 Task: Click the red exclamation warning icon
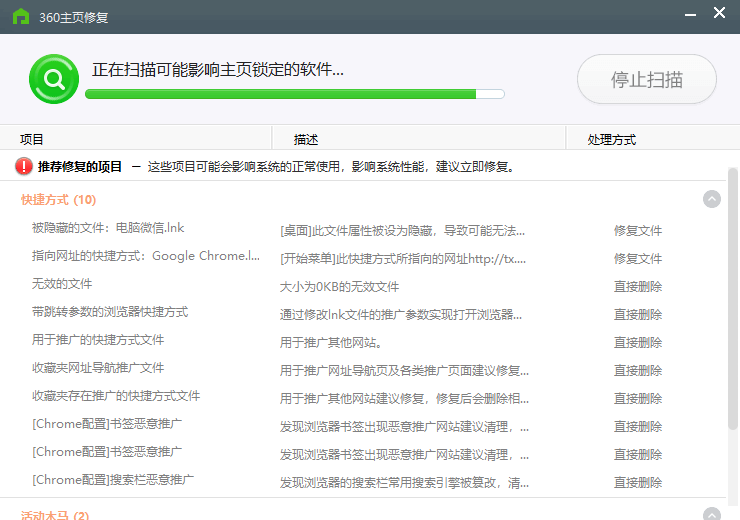click(x=24, y=167)
